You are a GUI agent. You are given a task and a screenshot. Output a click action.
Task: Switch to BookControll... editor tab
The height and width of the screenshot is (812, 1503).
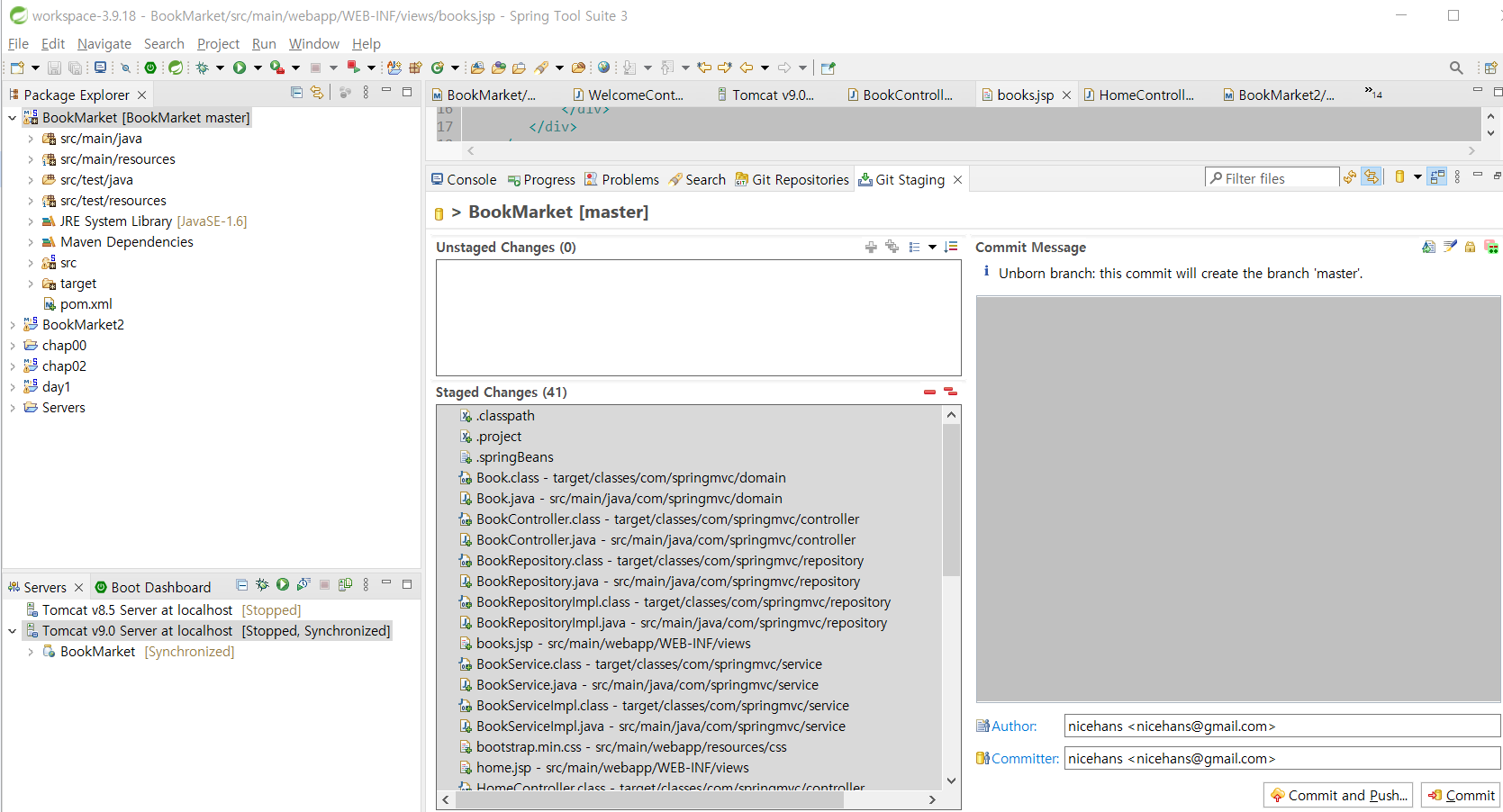(900, 95)
